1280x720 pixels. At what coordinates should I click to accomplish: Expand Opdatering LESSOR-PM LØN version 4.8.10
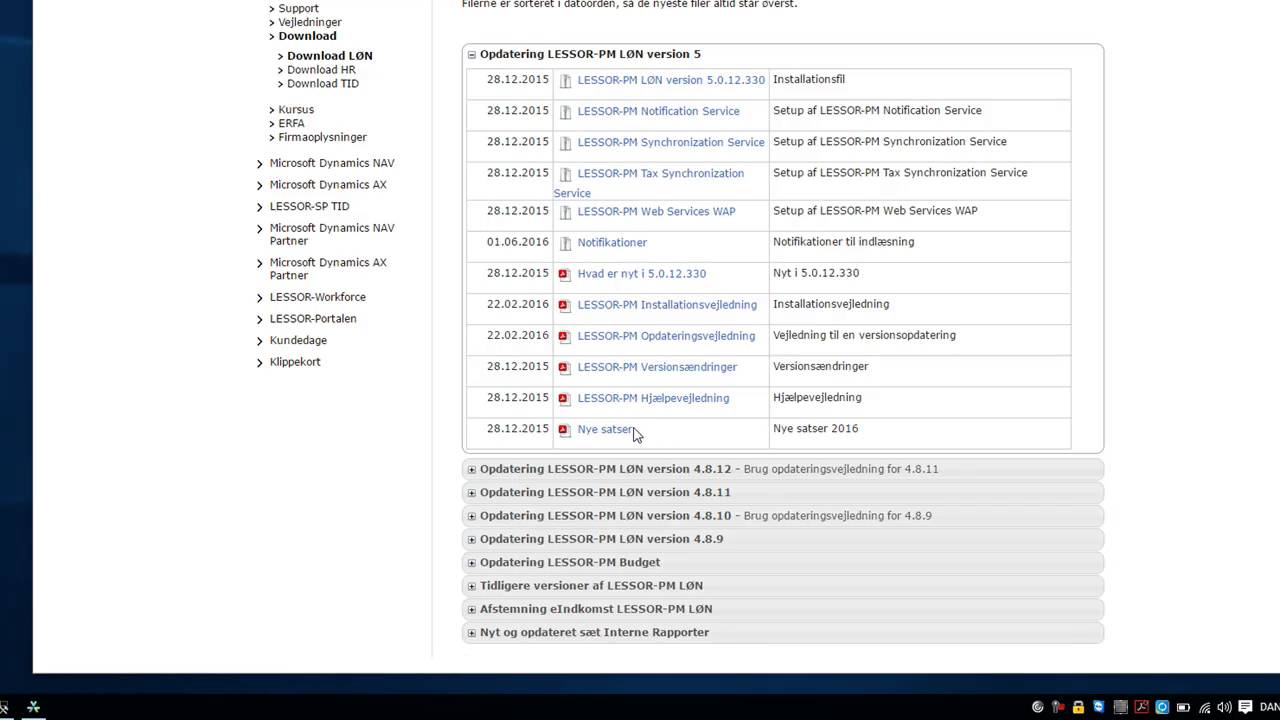(472, 516)
